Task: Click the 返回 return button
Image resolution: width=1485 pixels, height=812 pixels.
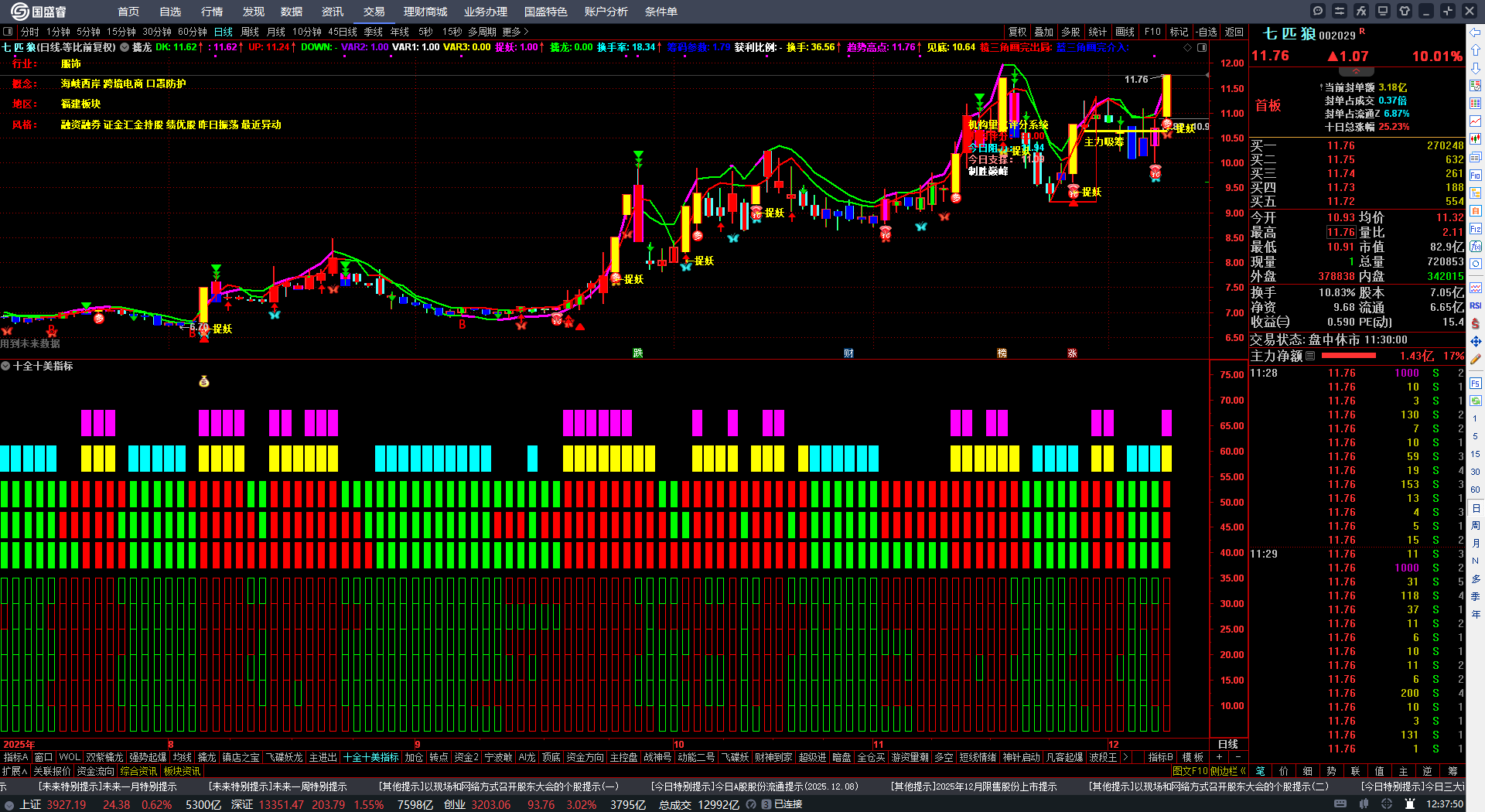Action: (1234, 32)
